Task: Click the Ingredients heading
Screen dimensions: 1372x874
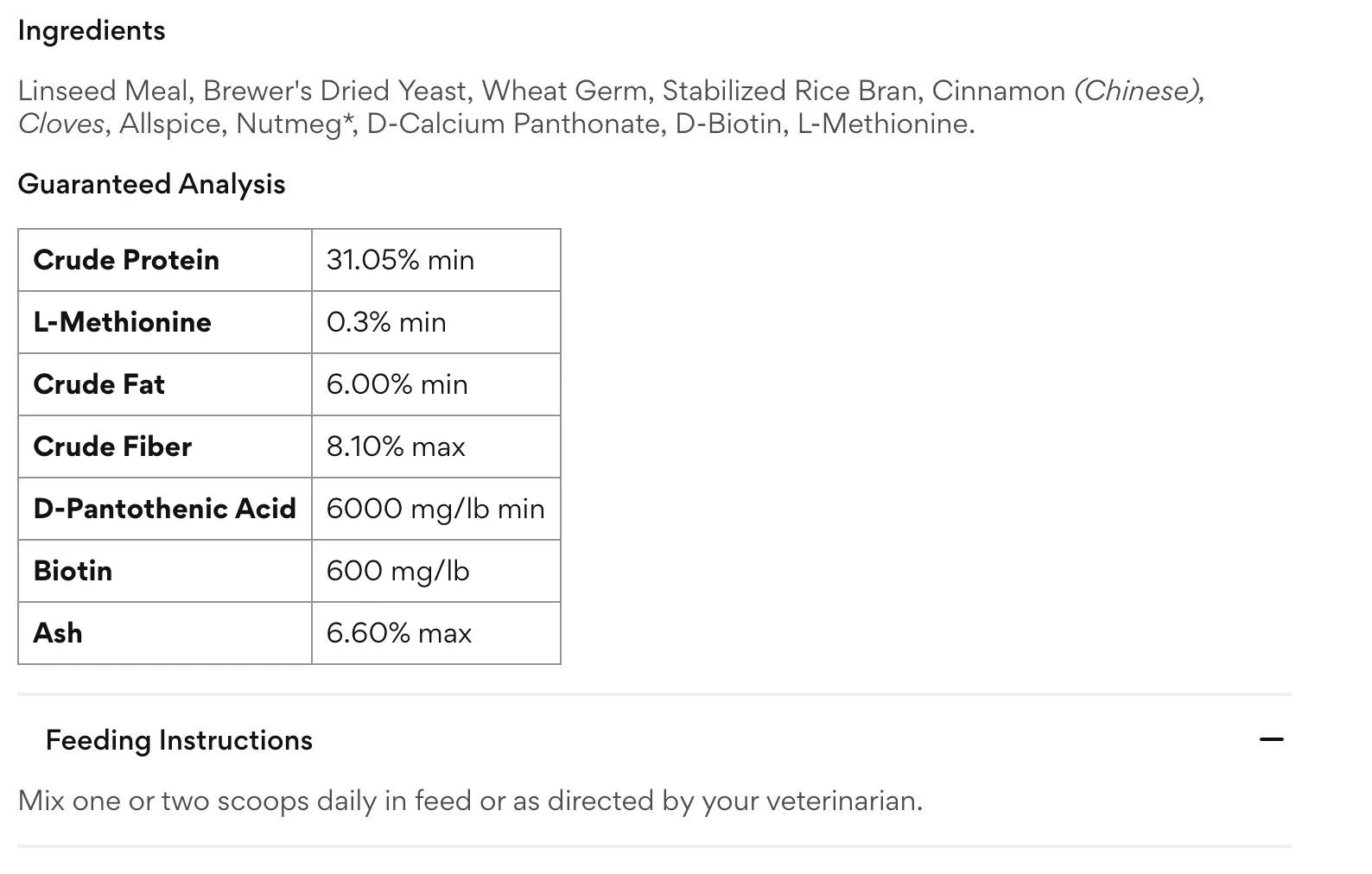Action: coord(92,30)
